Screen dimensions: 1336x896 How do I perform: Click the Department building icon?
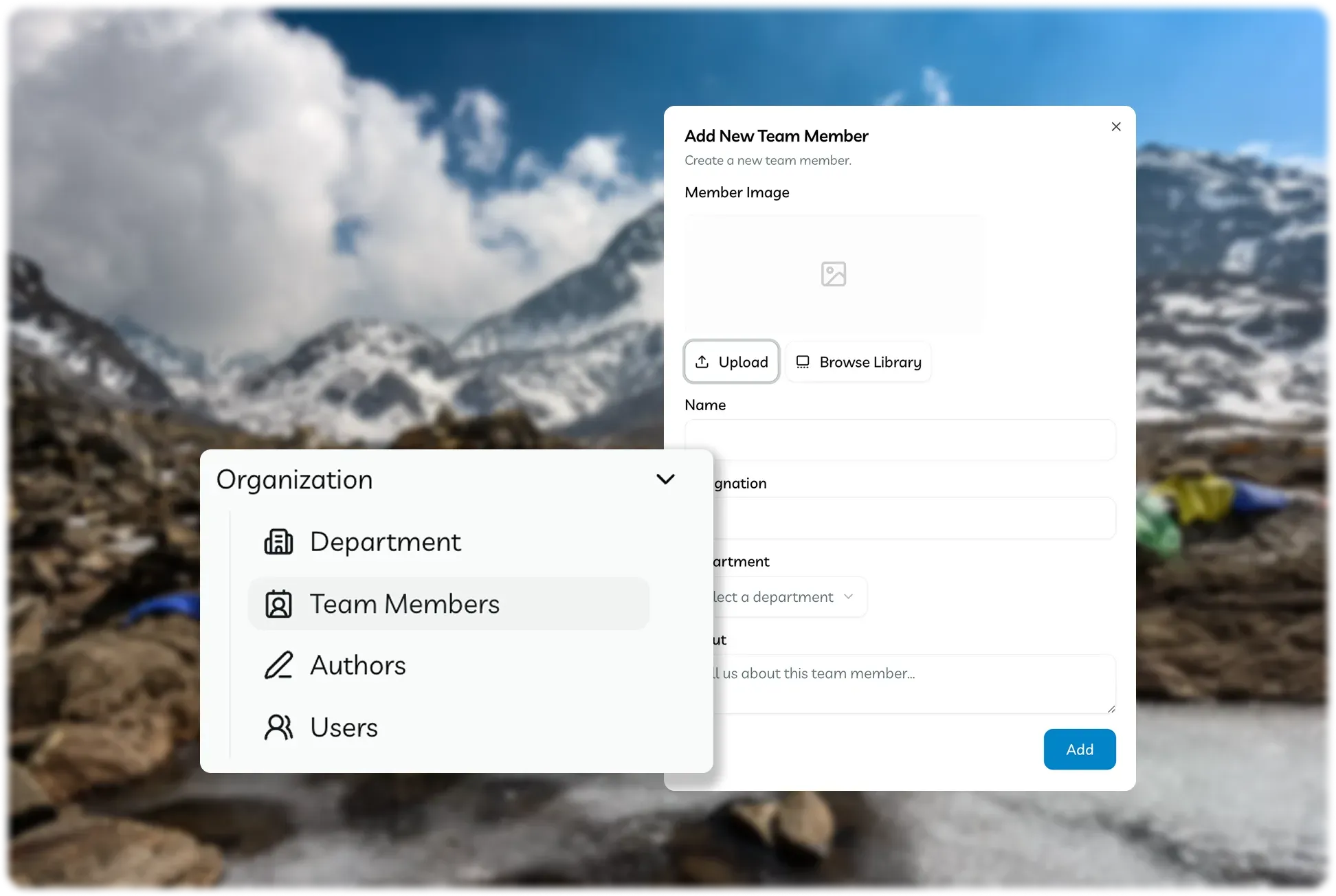pyautogui.click(x=278, y=542)
